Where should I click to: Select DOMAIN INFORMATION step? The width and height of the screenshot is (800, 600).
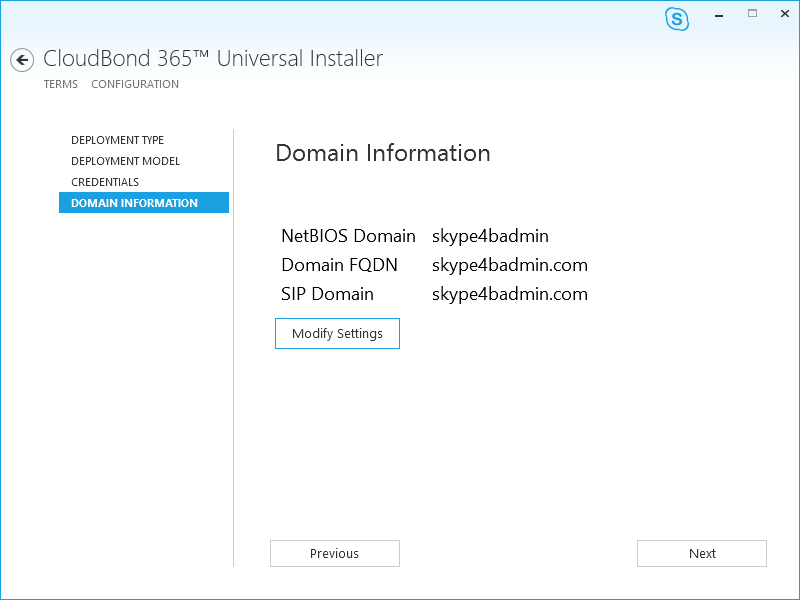click(x=144, y=203)
